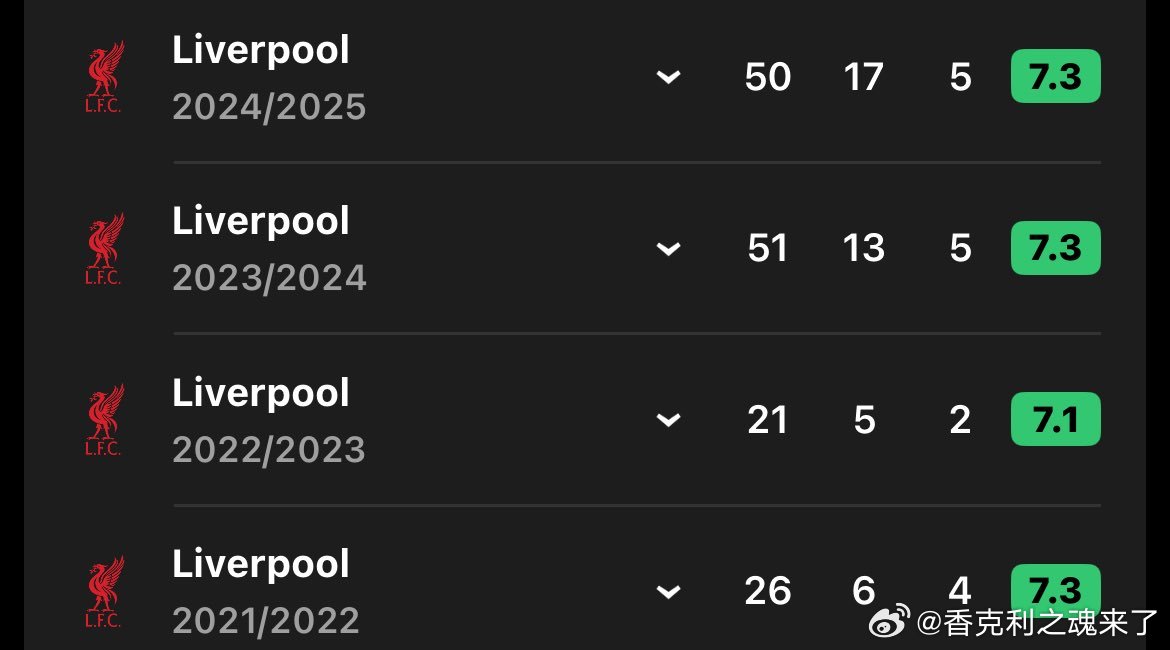Image resolution: width=1170 pixels, height=650 pixels.
Task: Expand the 2024/2025 season chevron
Action: point(668,77)
